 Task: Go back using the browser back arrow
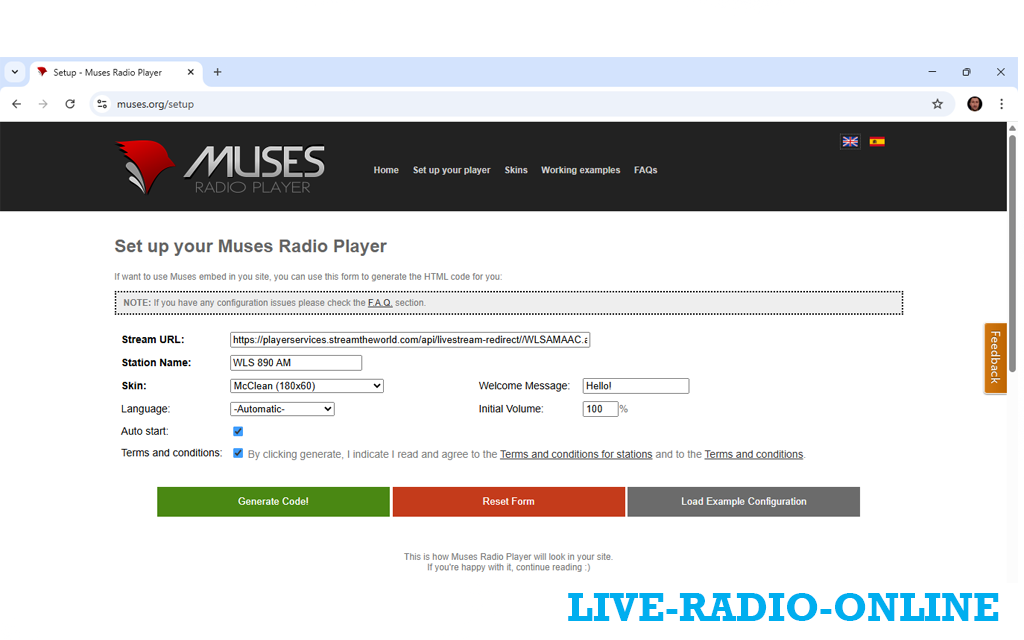(16, 104)
